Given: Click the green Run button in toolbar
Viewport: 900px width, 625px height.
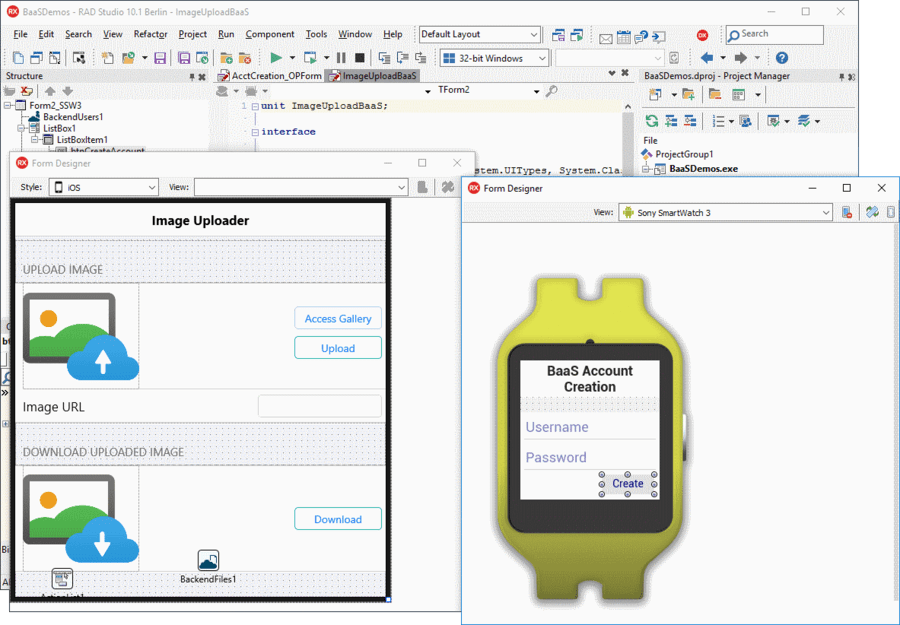Looking at the screenshot, I should (276, 58).
